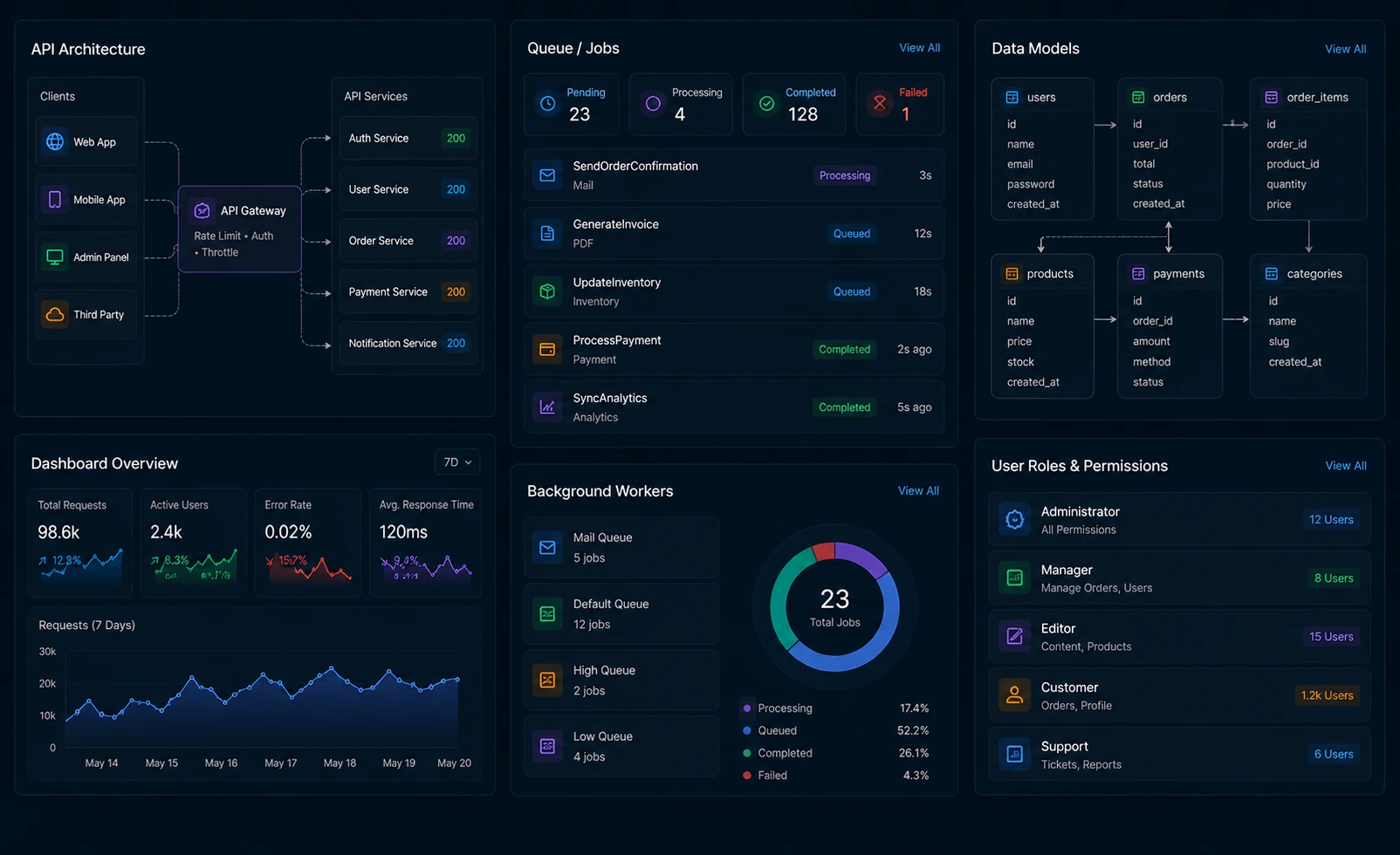Open the SendOrderConfirmation mail icon
The width and height of the screenshot is (1400, 855).
tap(547, 175)
